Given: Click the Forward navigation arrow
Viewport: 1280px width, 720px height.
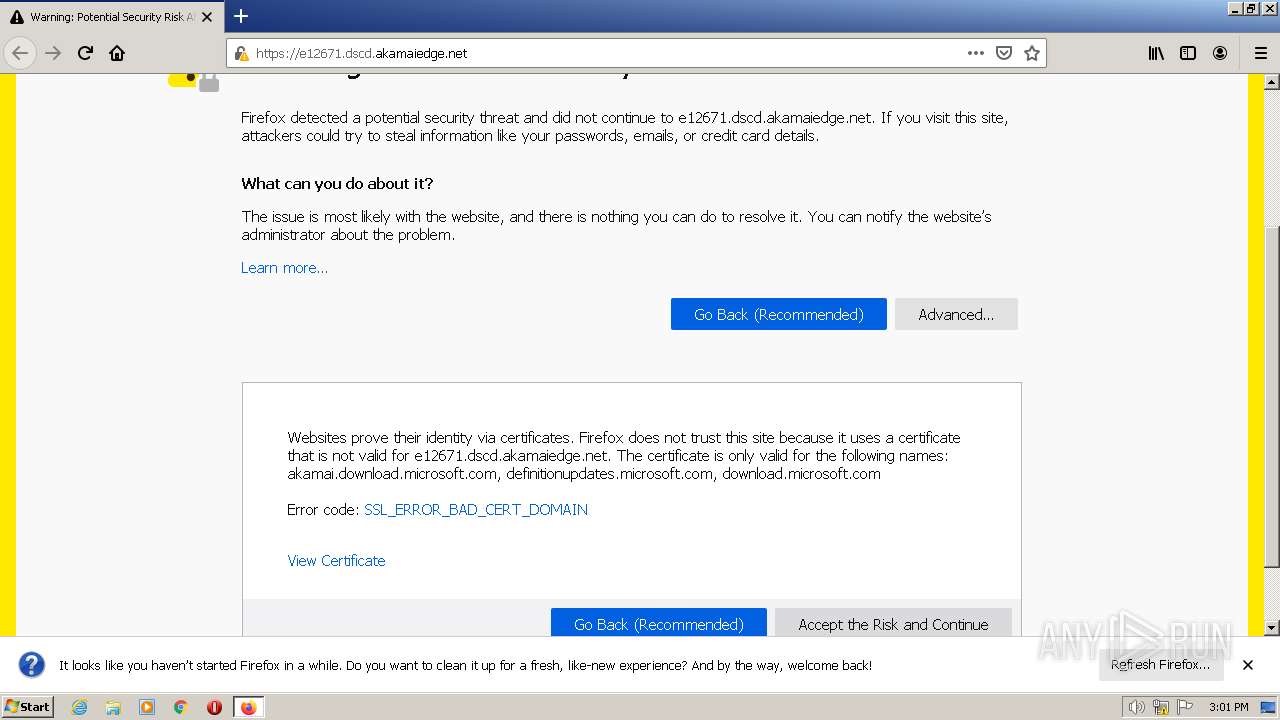Looking at the screenshot, I should (x=53, y=53).
